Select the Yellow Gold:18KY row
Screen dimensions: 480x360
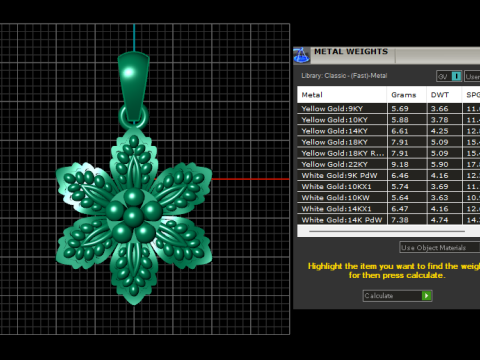pos(389,142)
